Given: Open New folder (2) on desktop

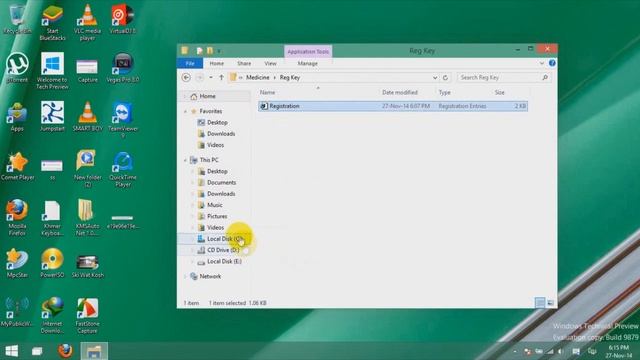Looking at the screenshot, I should point(87,169).
